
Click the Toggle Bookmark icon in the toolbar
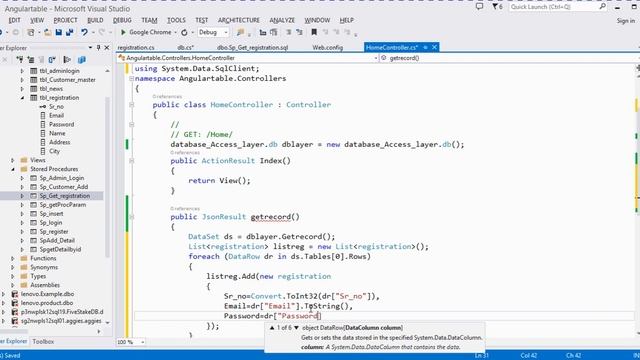(x=314, y=32)
